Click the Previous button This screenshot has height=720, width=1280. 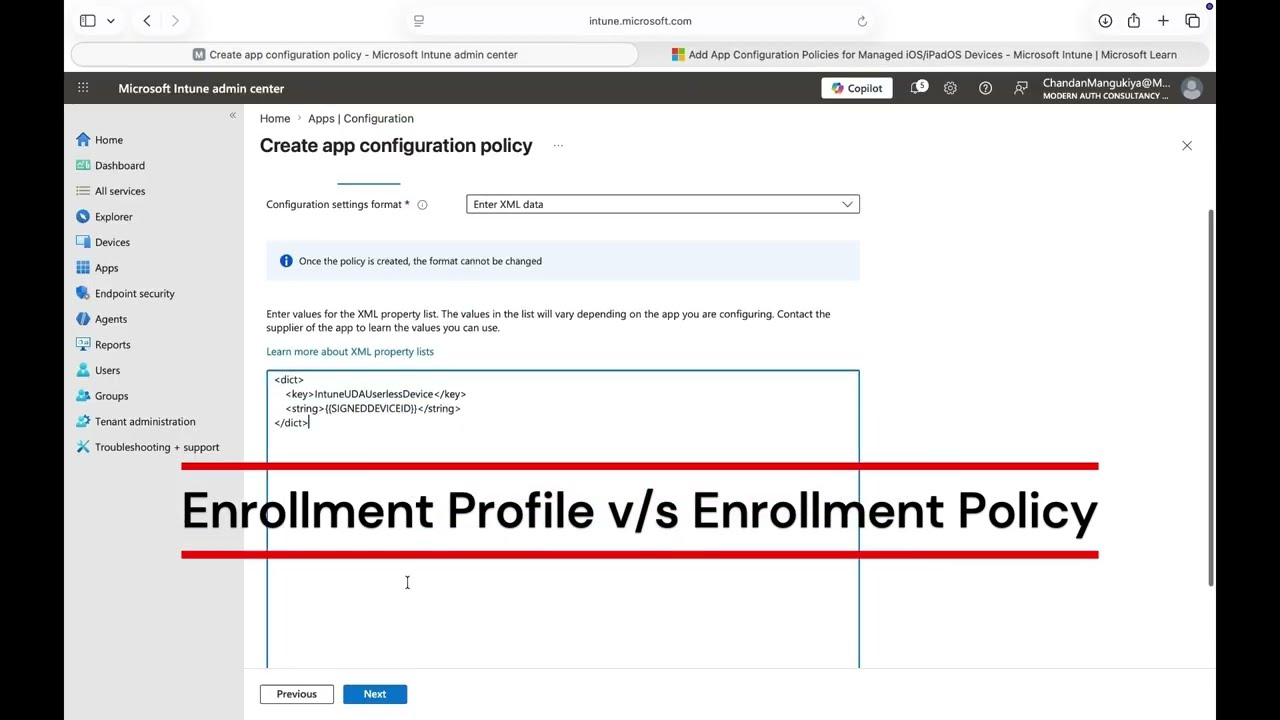tap(296, 694)
